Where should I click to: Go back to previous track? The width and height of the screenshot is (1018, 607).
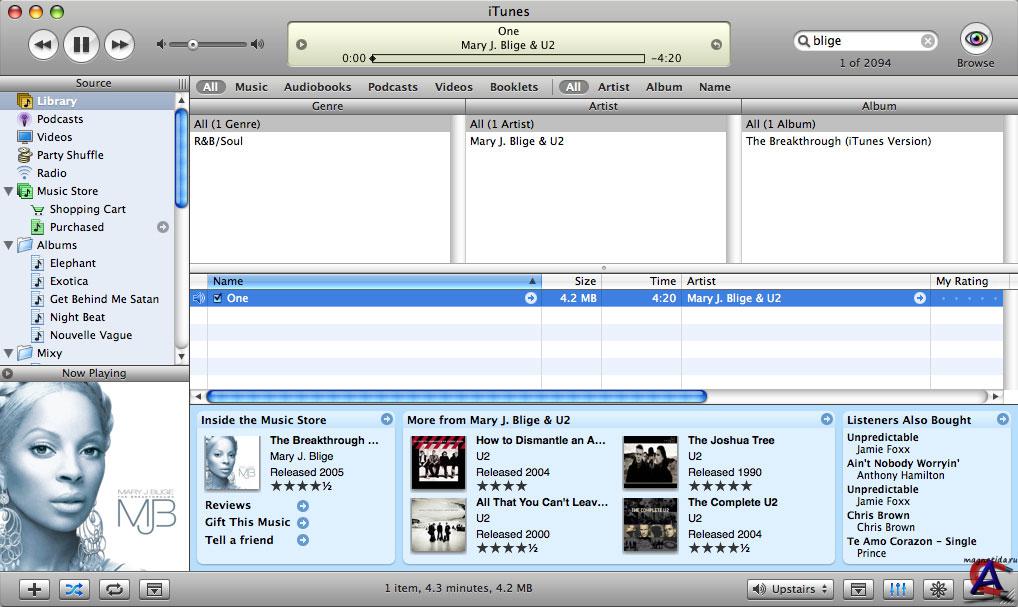(x=43, y=44)
